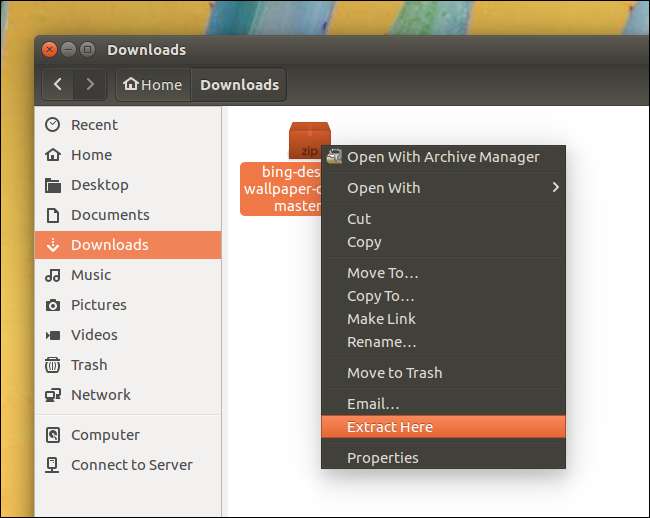Click the Computer drive icon in sidebar
650x518 pixels.
click(53, 435)
